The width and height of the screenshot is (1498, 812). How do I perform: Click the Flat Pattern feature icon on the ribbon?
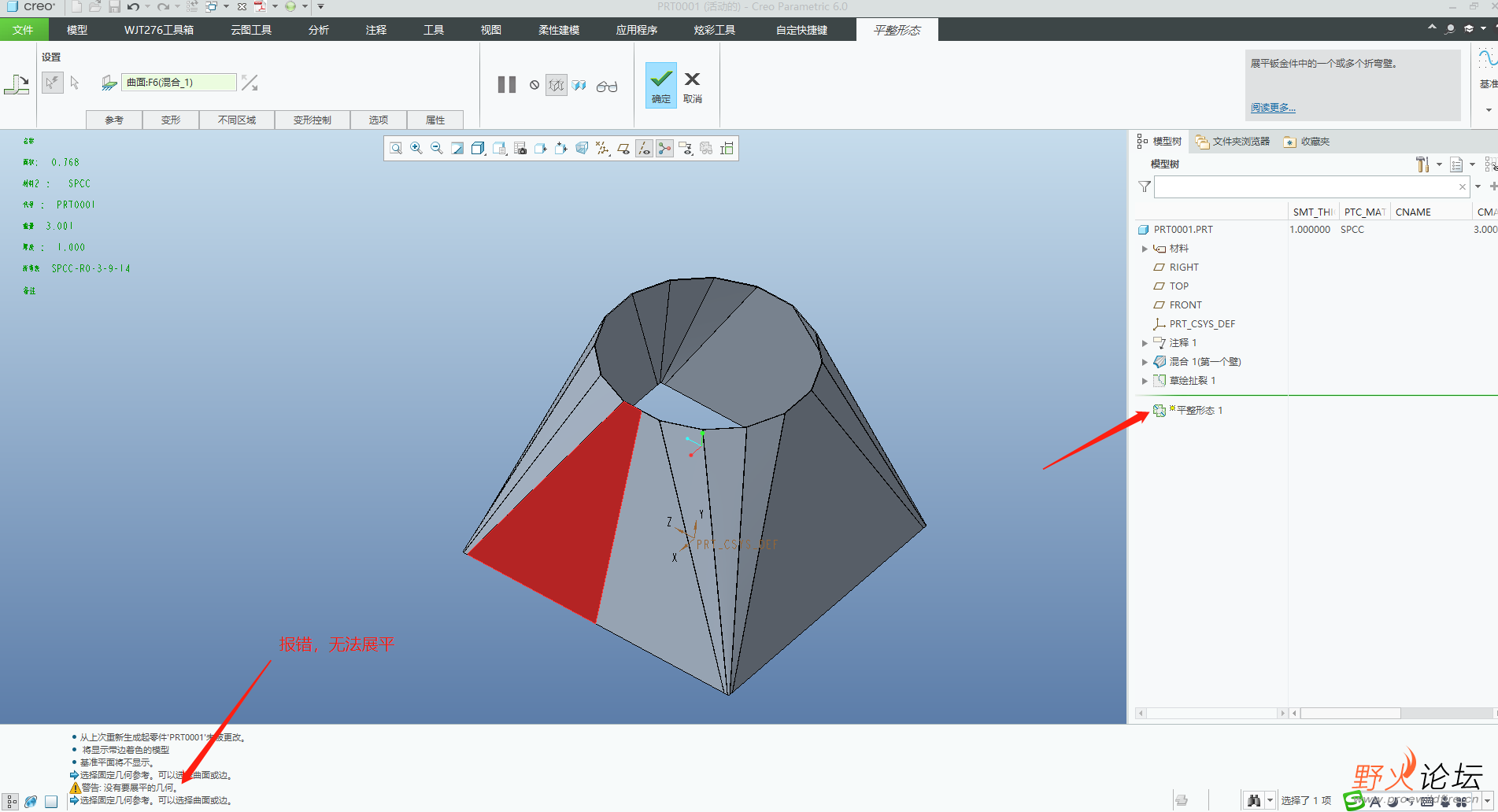point(17,83)
